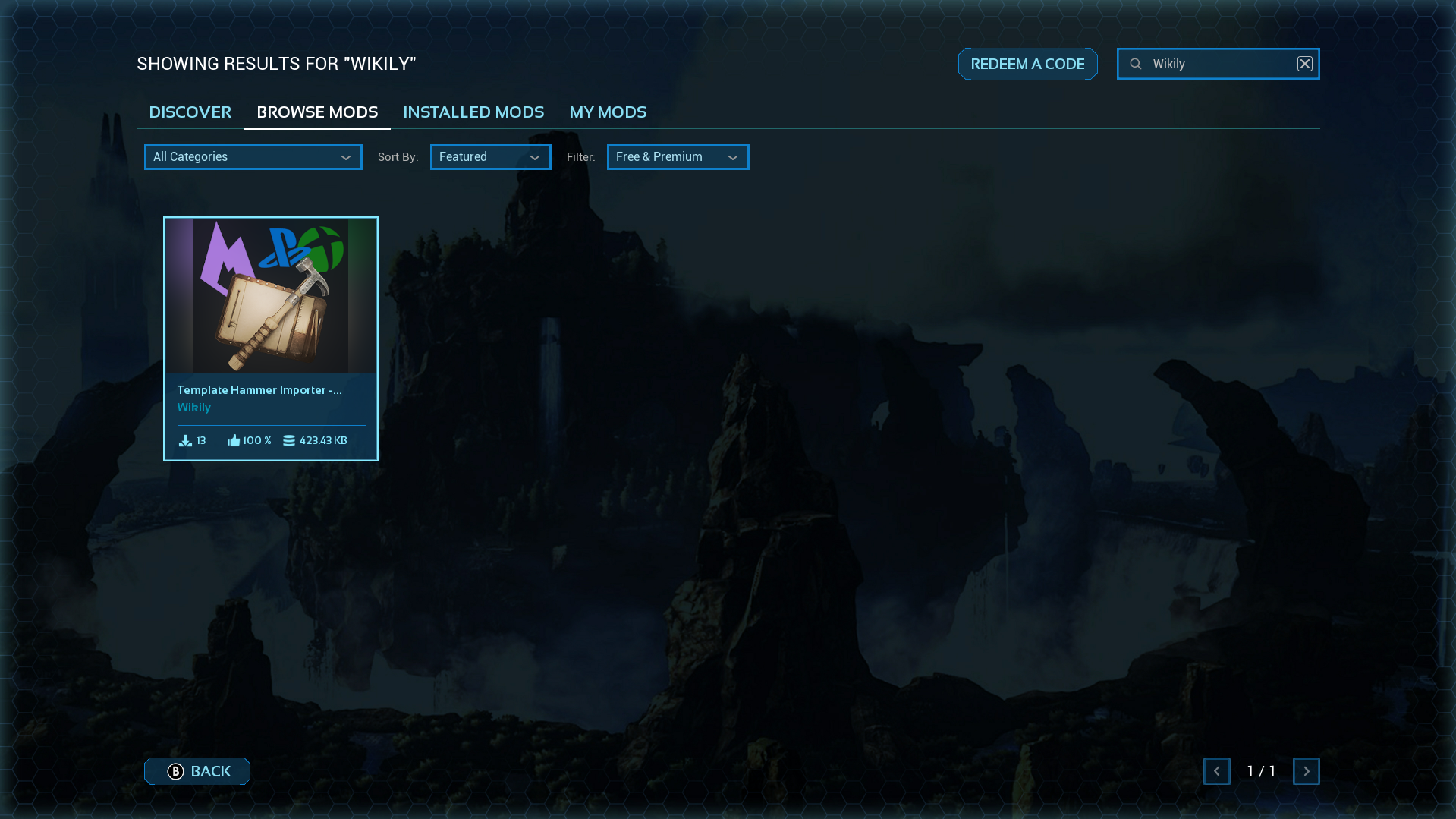Clear the search with the X icon
This screenshot has height=819, width=1456.
click(x=1304, y=64)
